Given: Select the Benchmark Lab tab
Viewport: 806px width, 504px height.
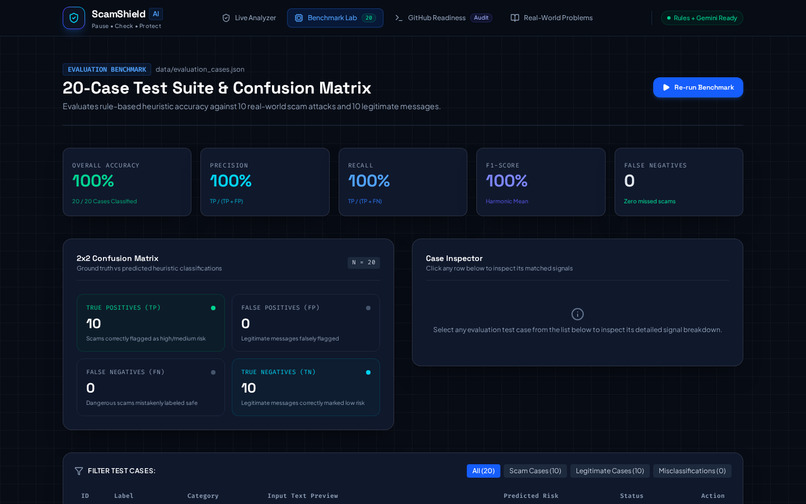Looking at the screenshot, I should (x=335, y=18).
